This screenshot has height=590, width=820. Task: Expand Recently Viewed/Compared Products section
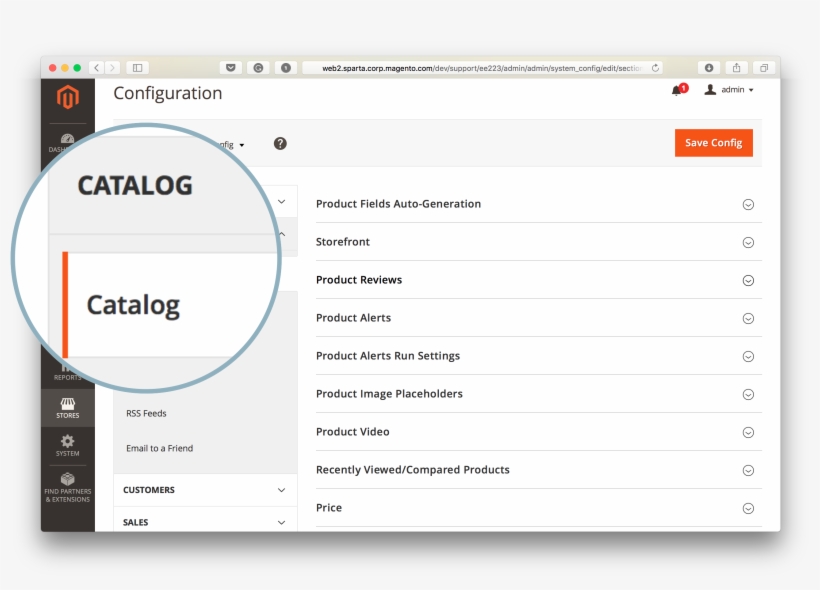[x=539, y=470]
